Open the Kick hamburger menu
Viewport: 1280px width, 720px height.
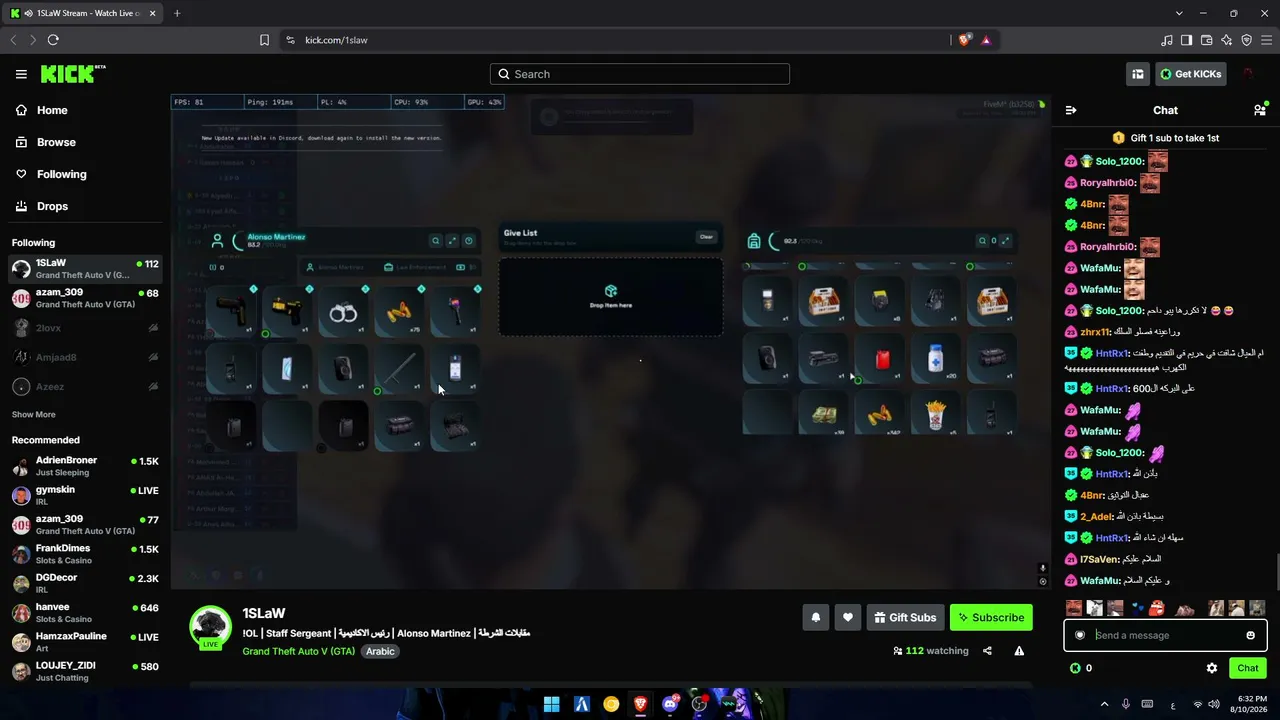tap(21, 74)
